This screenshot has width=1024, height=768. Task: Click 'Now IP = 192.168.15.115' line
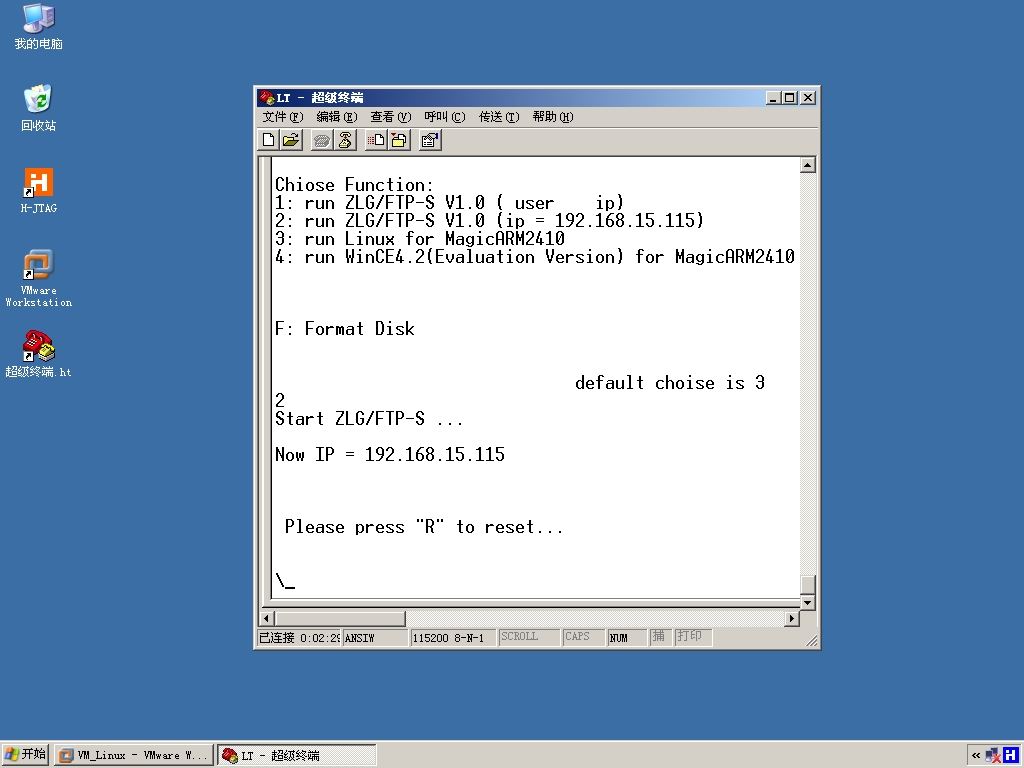tap(389, 455)
